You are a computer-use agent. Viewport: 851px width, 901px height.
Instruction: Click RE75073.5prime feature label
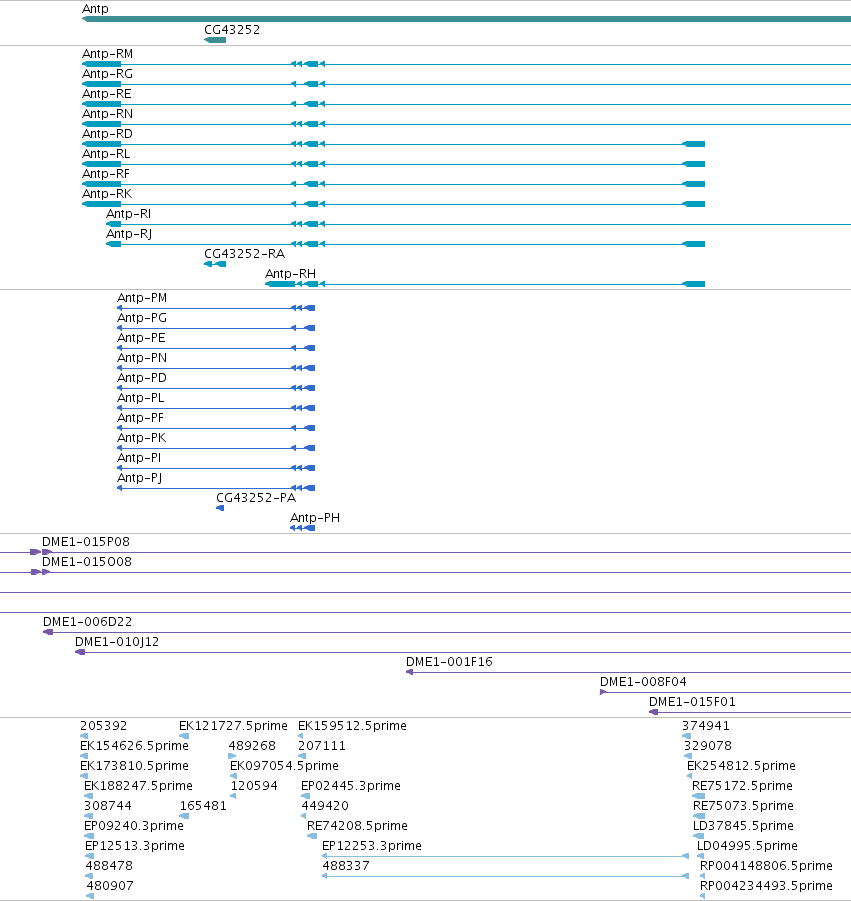[x=744, y=806]
